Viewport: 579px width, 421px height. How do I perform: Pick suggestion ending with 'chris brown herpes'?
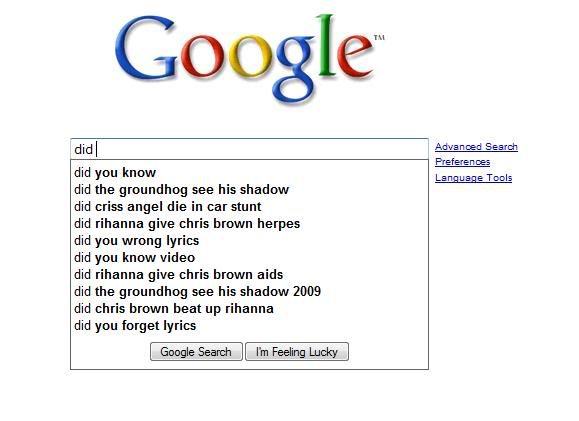(x=249, y=223)
